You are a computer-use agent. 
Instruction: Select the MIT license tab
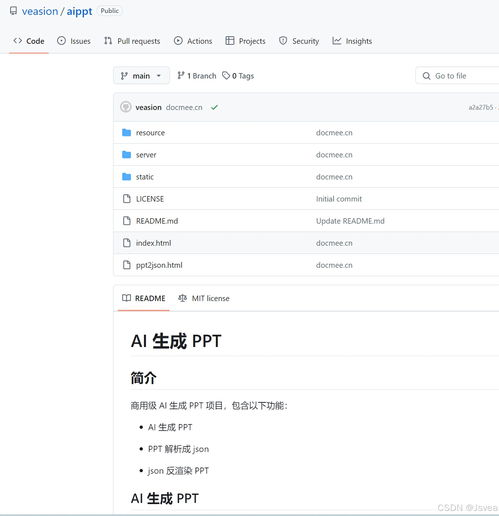[204, 298]
